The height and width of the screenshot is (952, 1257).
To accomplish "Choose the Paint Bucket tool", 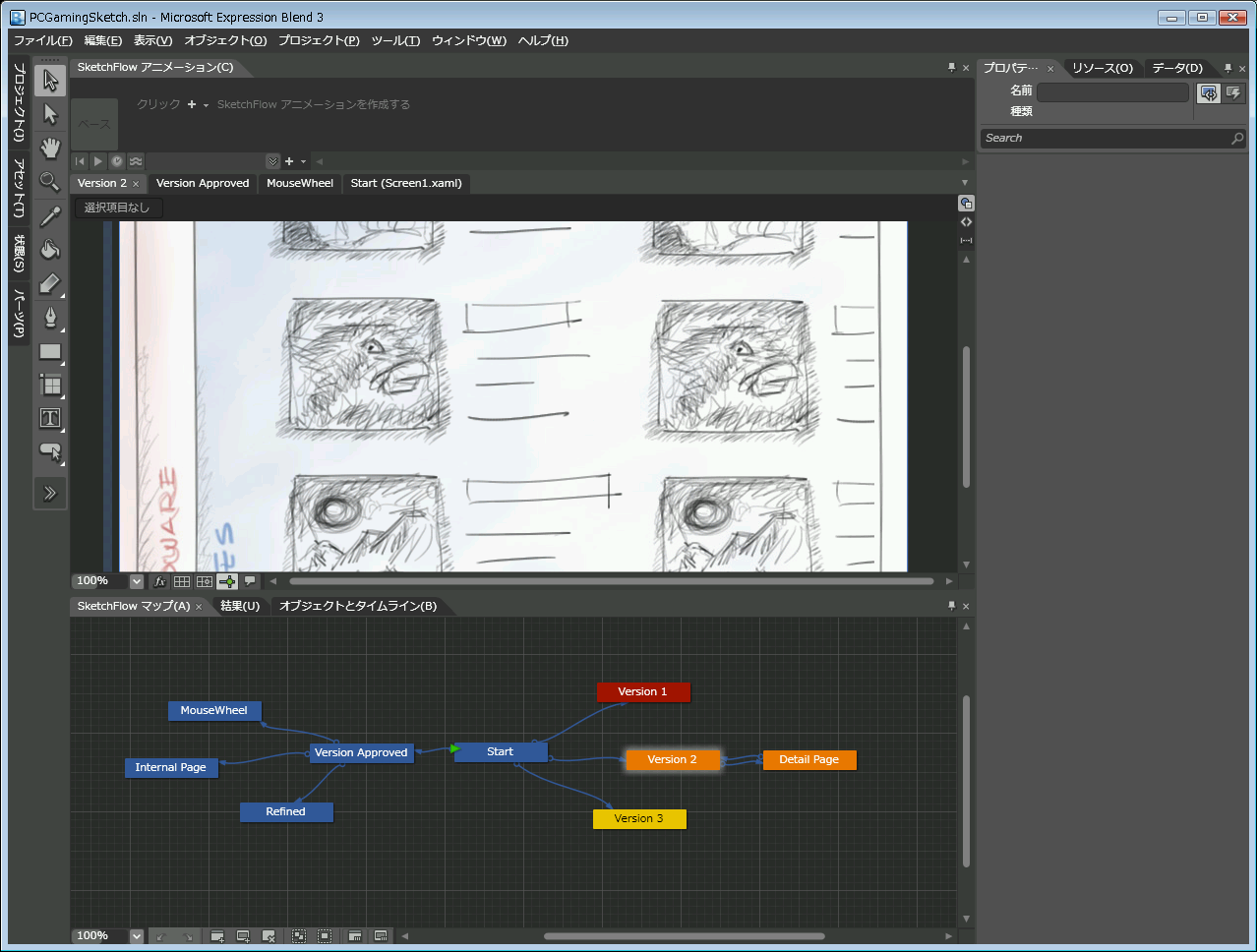I will pyautogui.click(x=50, y=249).
